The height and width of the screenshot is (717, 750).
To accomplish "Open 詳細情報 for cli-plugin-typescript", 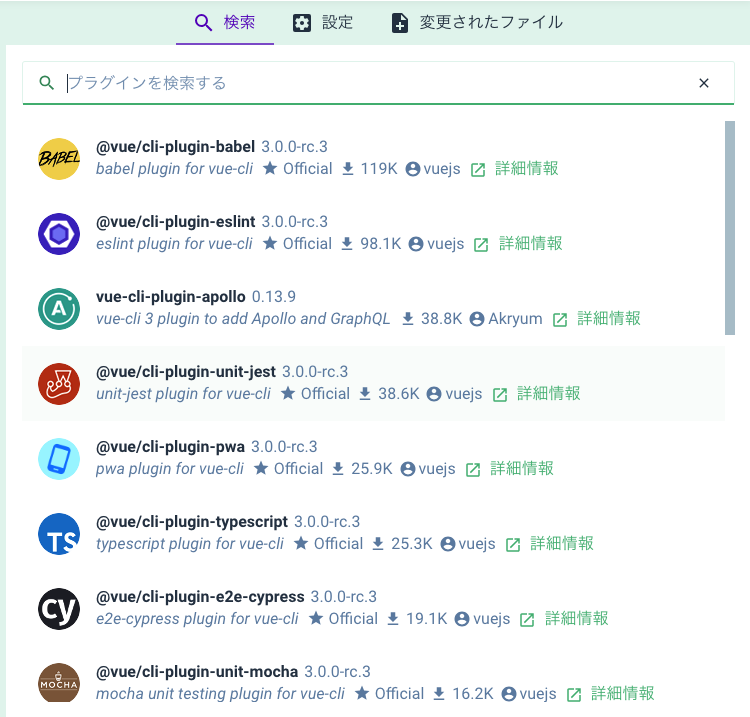I will coord(562,544).
